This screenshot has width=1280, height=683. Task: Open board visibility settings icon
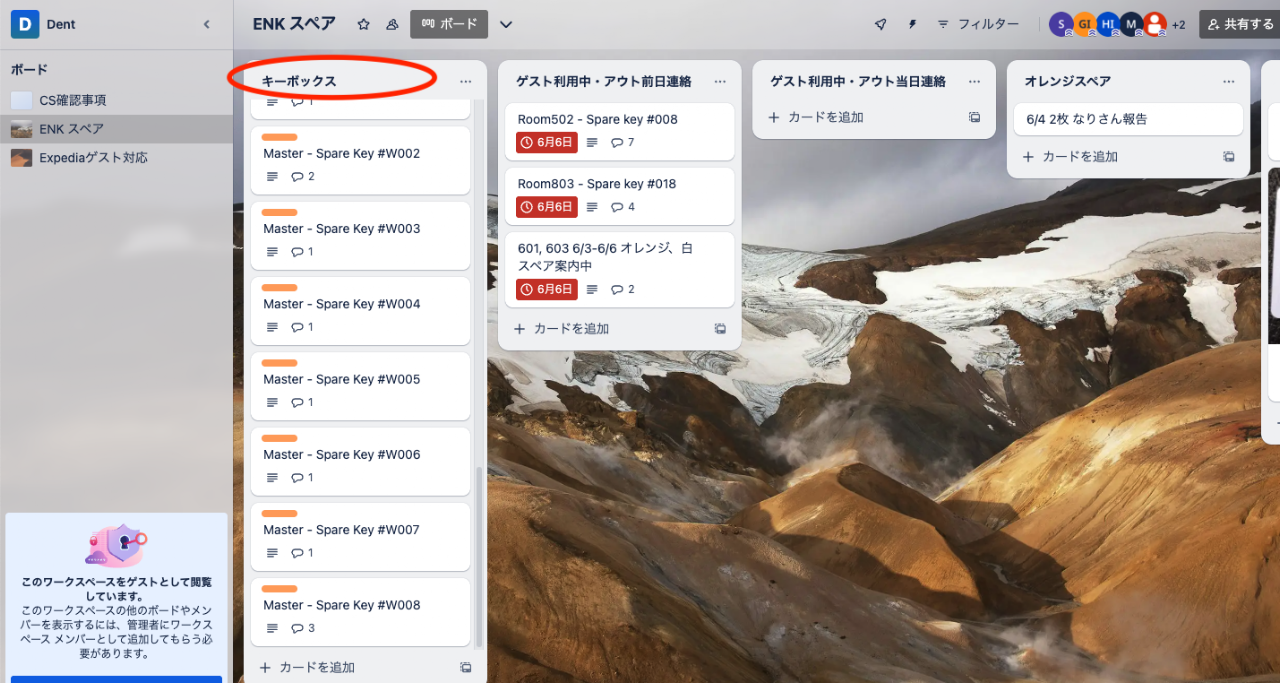tap(392, 24)
